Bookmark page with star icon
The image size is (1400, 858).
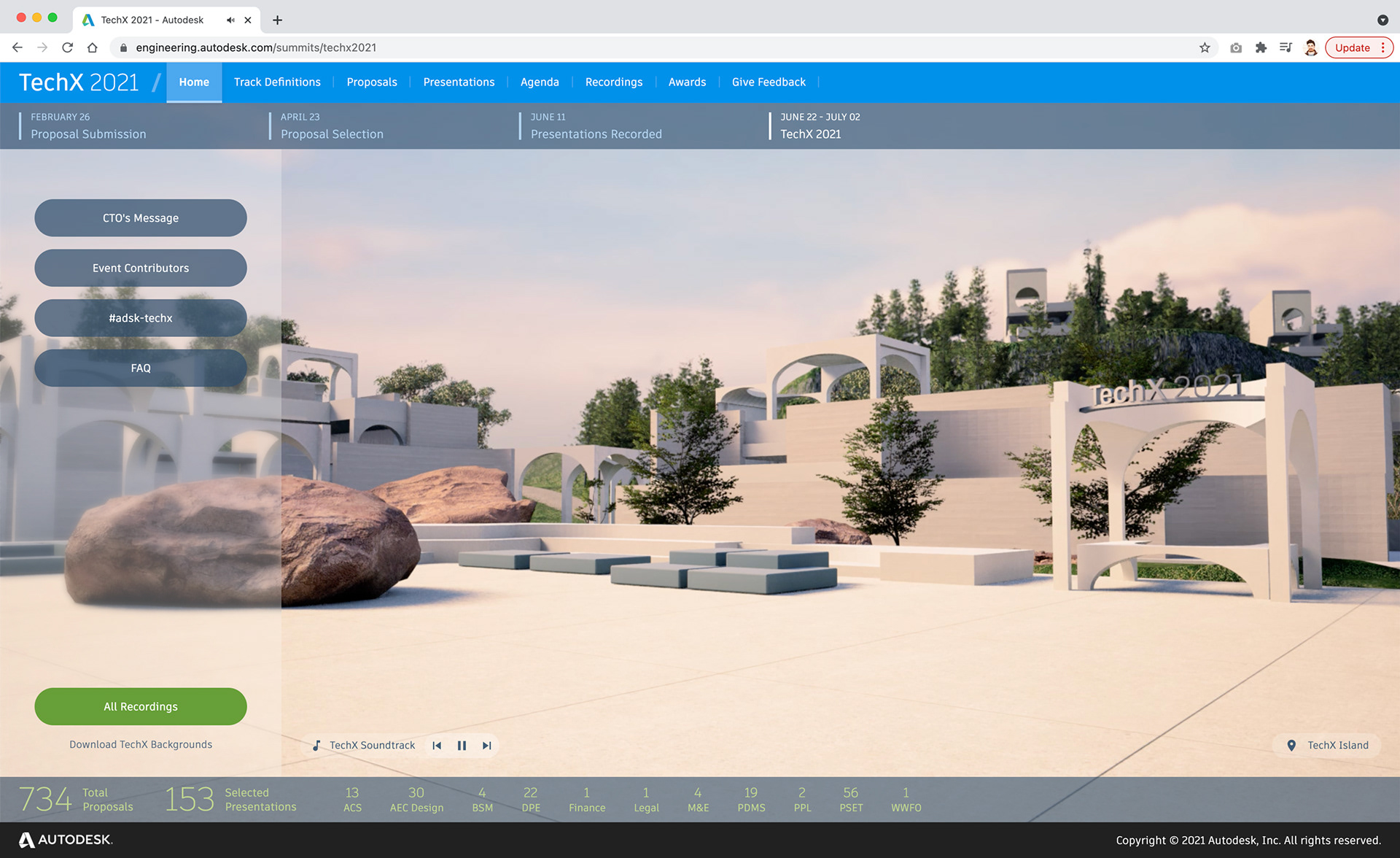tap(1205, 47)
